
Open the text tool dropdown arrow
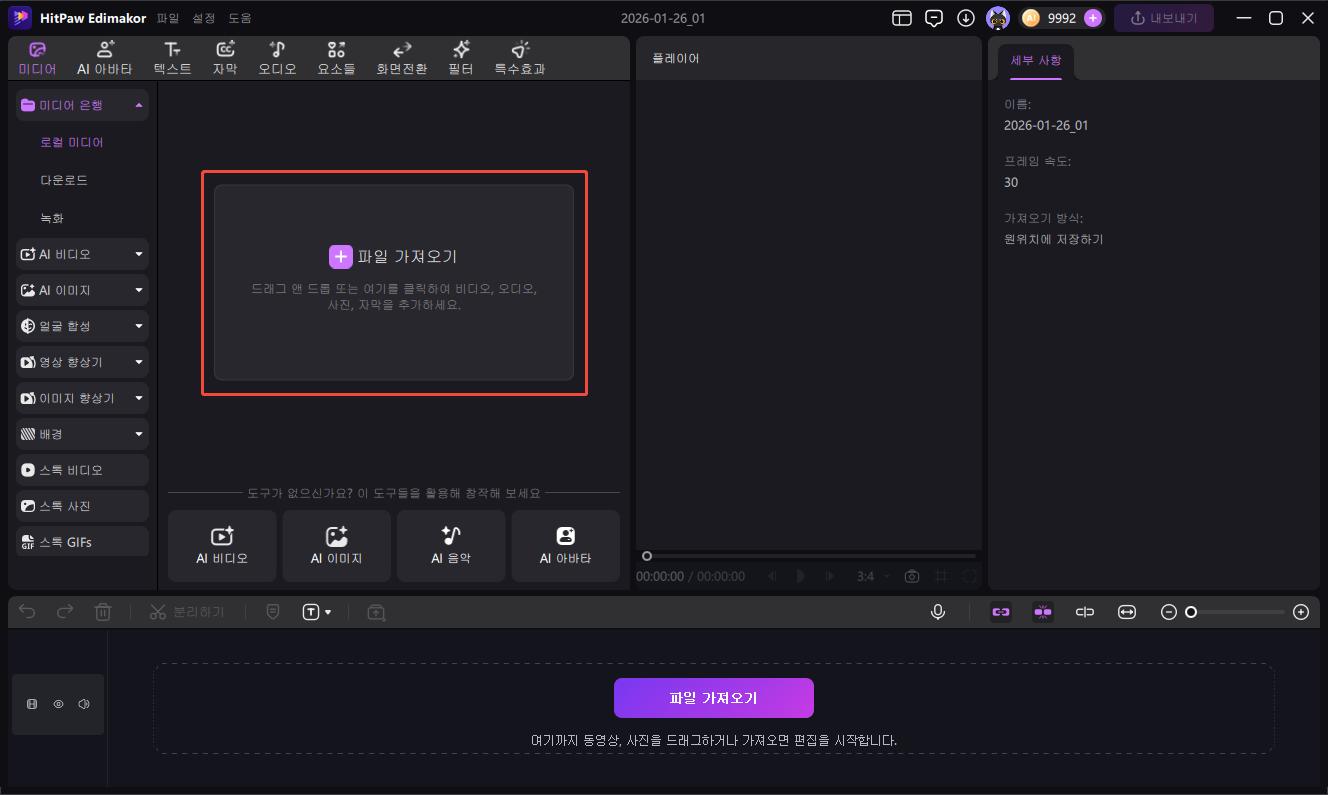[328, 612]
